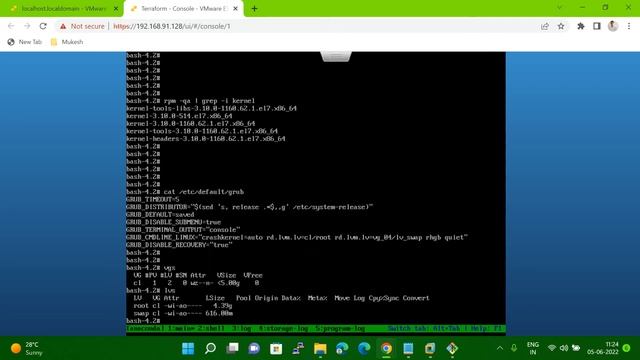The image size is (640, 360).
Task: Select the Terraform Console VMware tab
Action: pyautogui.click(x=184, y=8)
